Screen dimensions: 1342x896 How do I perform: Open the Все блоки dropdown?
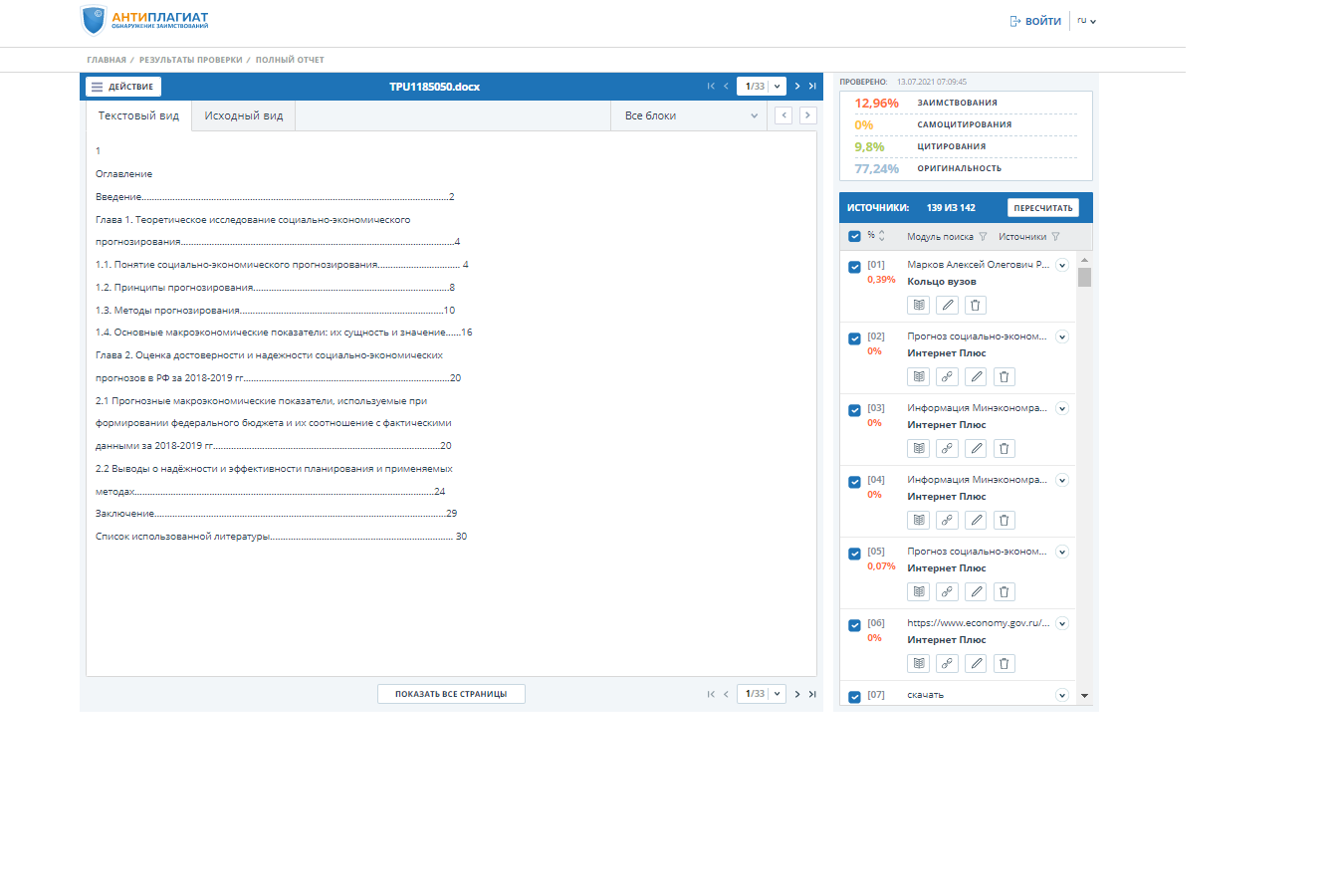tap(690, 115)
